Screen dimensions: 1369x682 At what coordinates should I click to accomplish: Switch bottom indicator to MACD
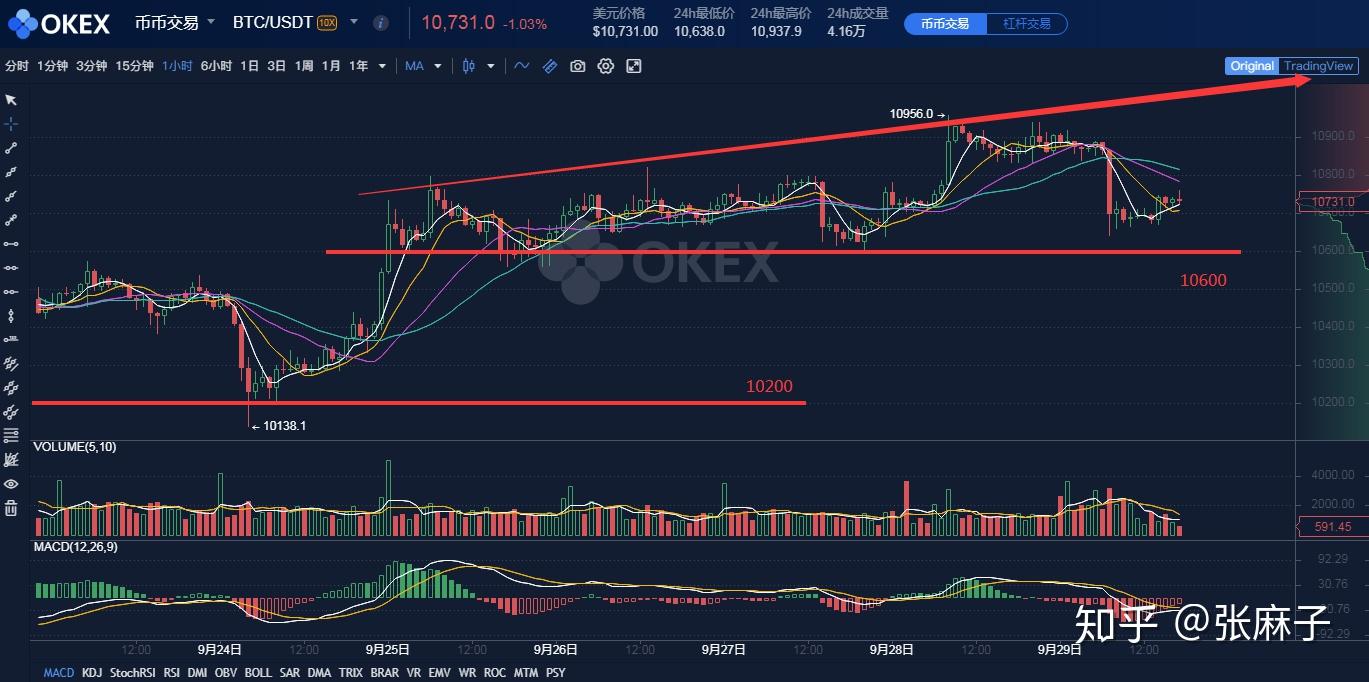tap(59, 673)
